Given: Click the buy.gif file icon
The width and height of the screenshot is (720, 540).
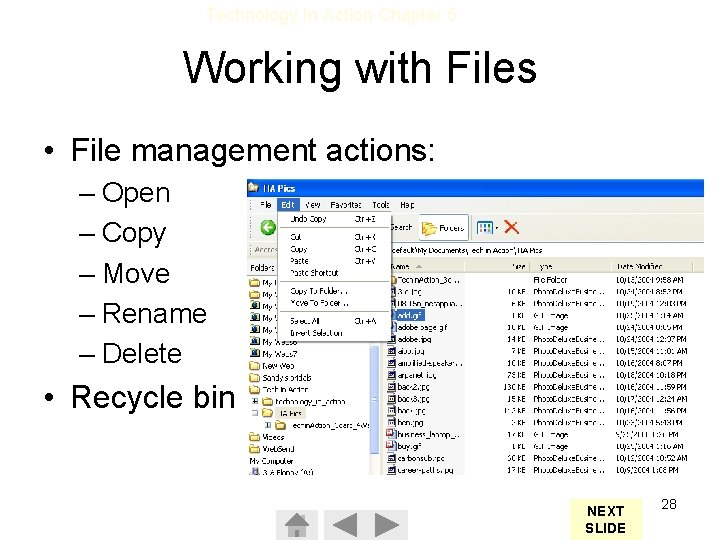Looking at the screenshot, I should click(x=391, y=446).
